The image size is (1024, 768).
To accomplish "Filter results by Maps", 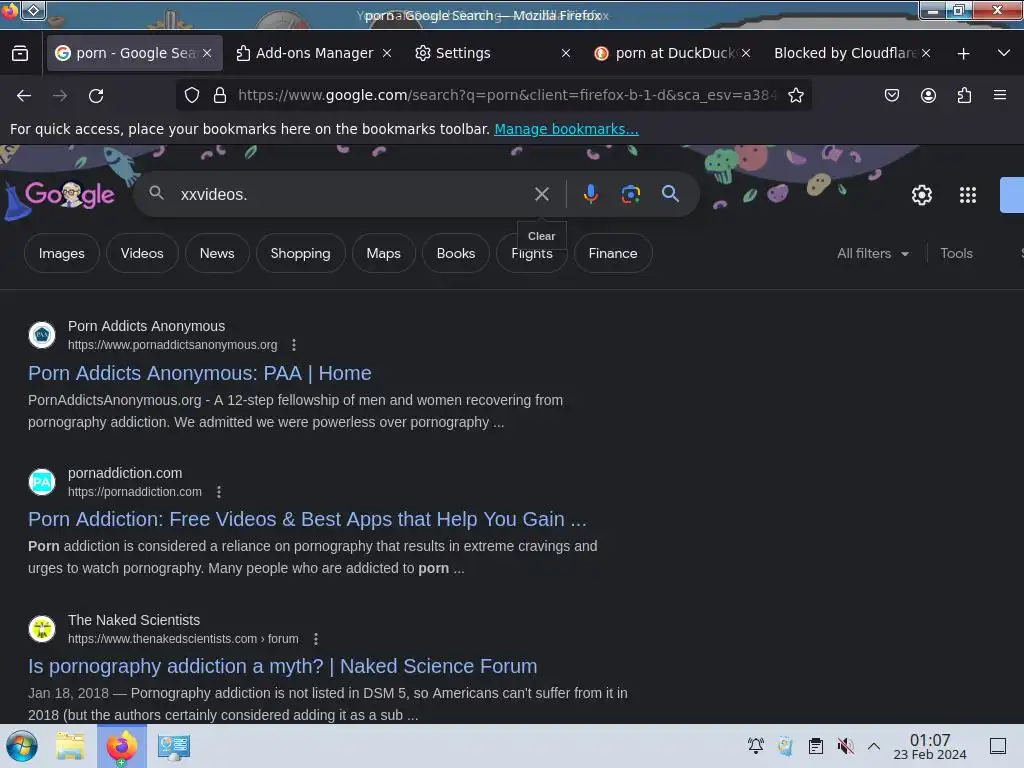I will [383, 253].
